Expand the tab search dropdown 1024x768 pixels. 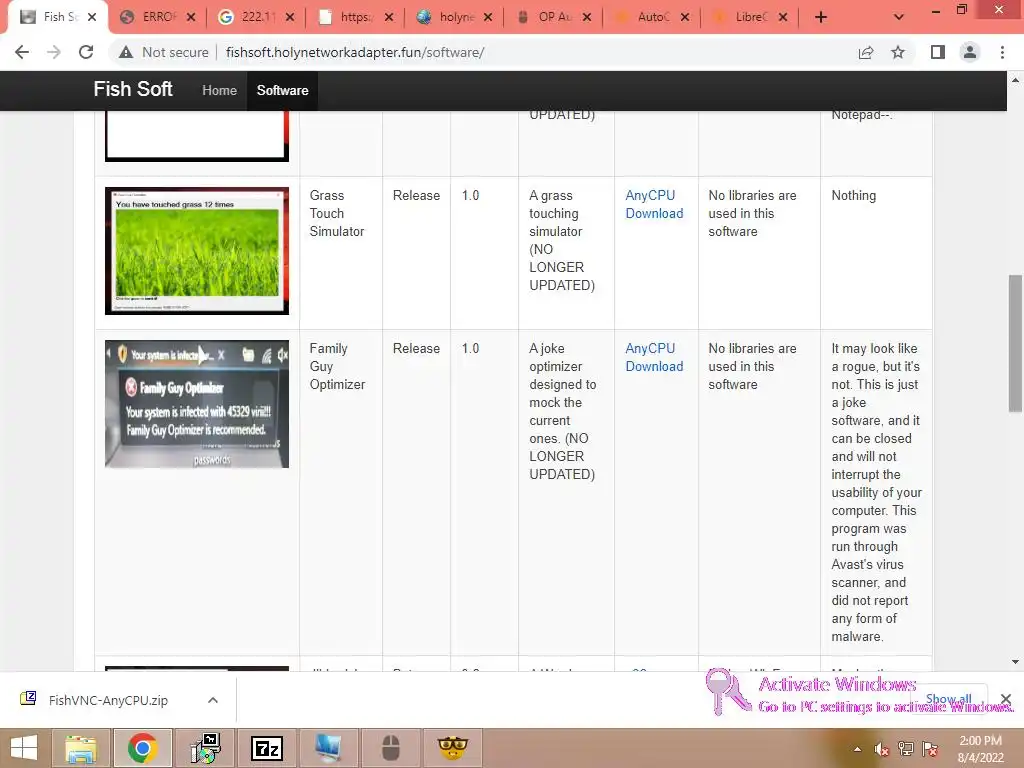tap(899, 17)
